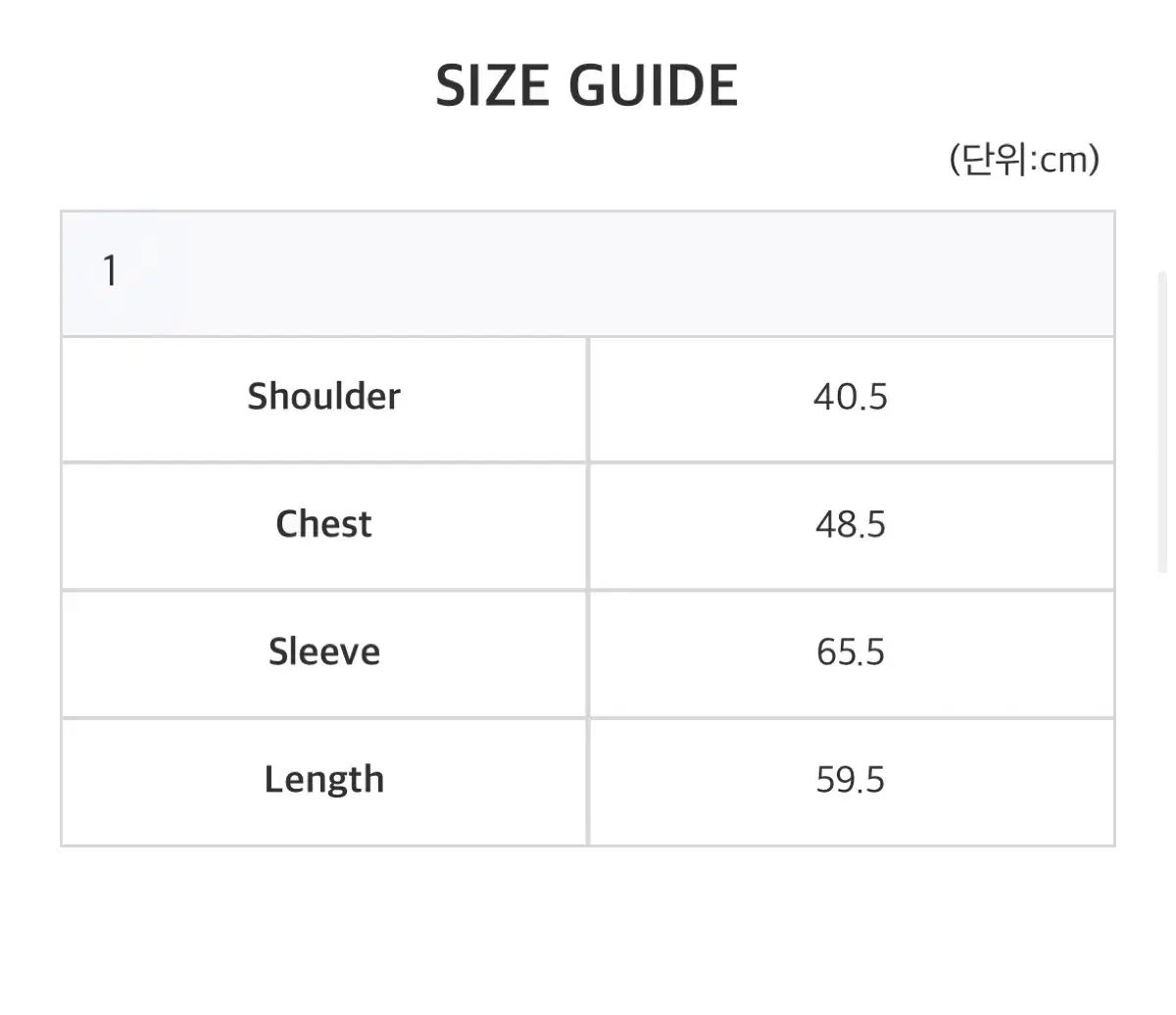Viewport: 1176px width, 1015px height.
Task: Click the 단위 unit text
Action: (x=992, y=159)
